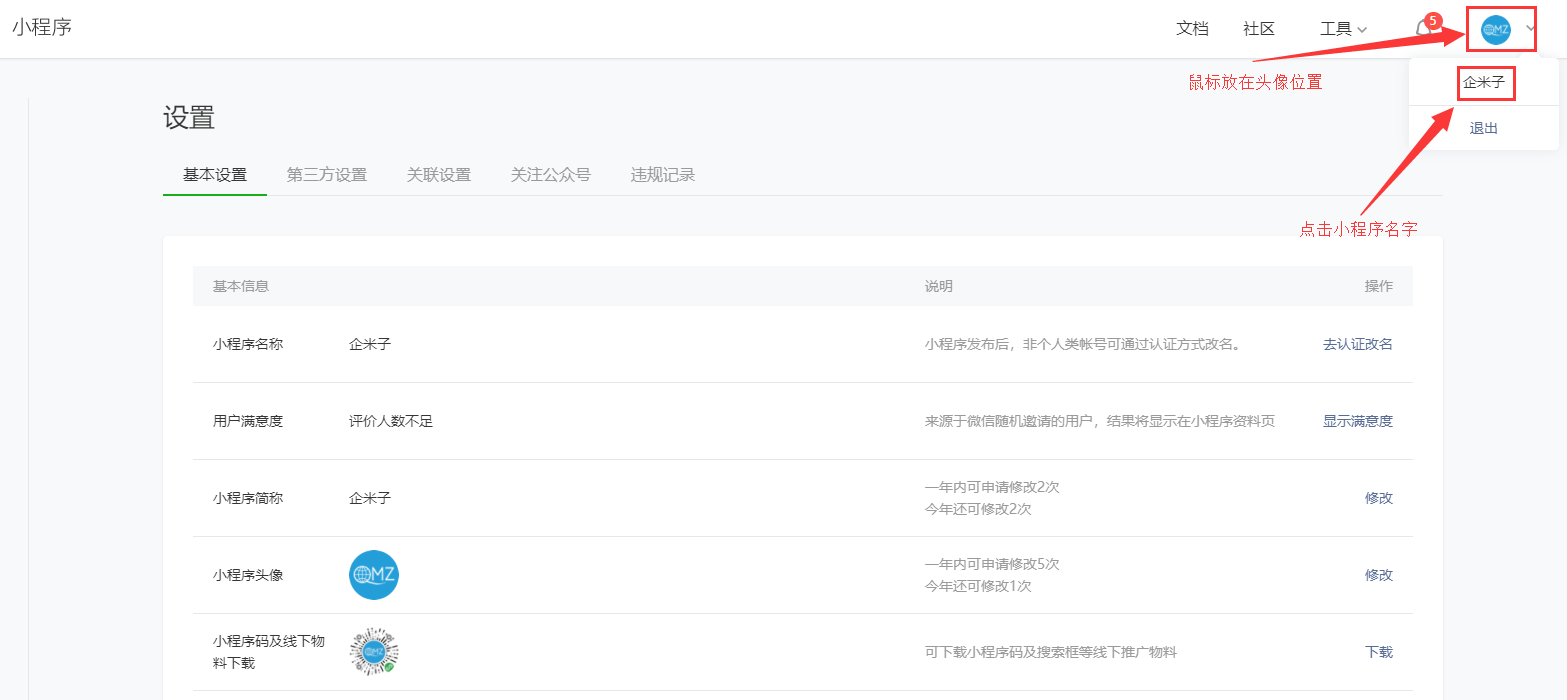The width and height of the screenshot is (1567, 700).
Task: Click the 一年内可申请修改2次 note
Action: pos(992,487)
